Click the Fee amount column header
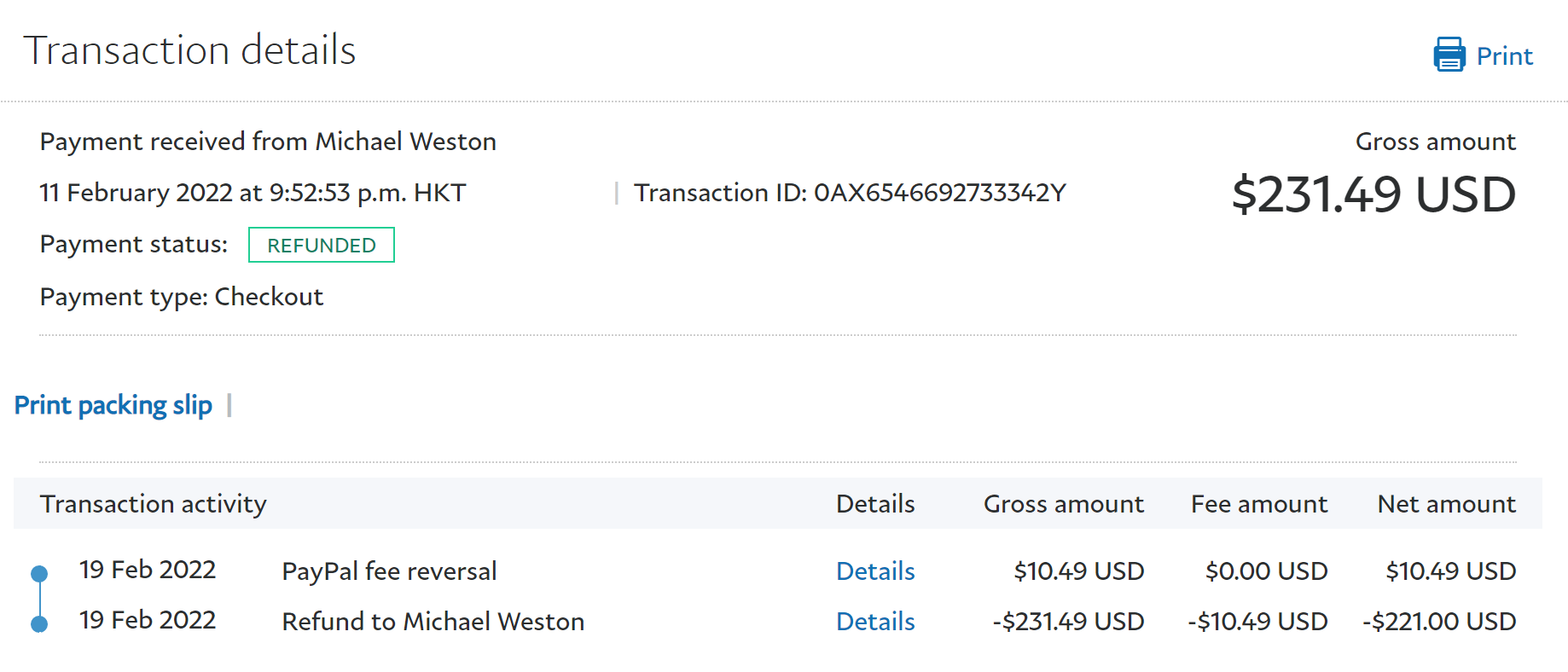The width and height of the screenshot is (1568, 672). pos(1258,504)
